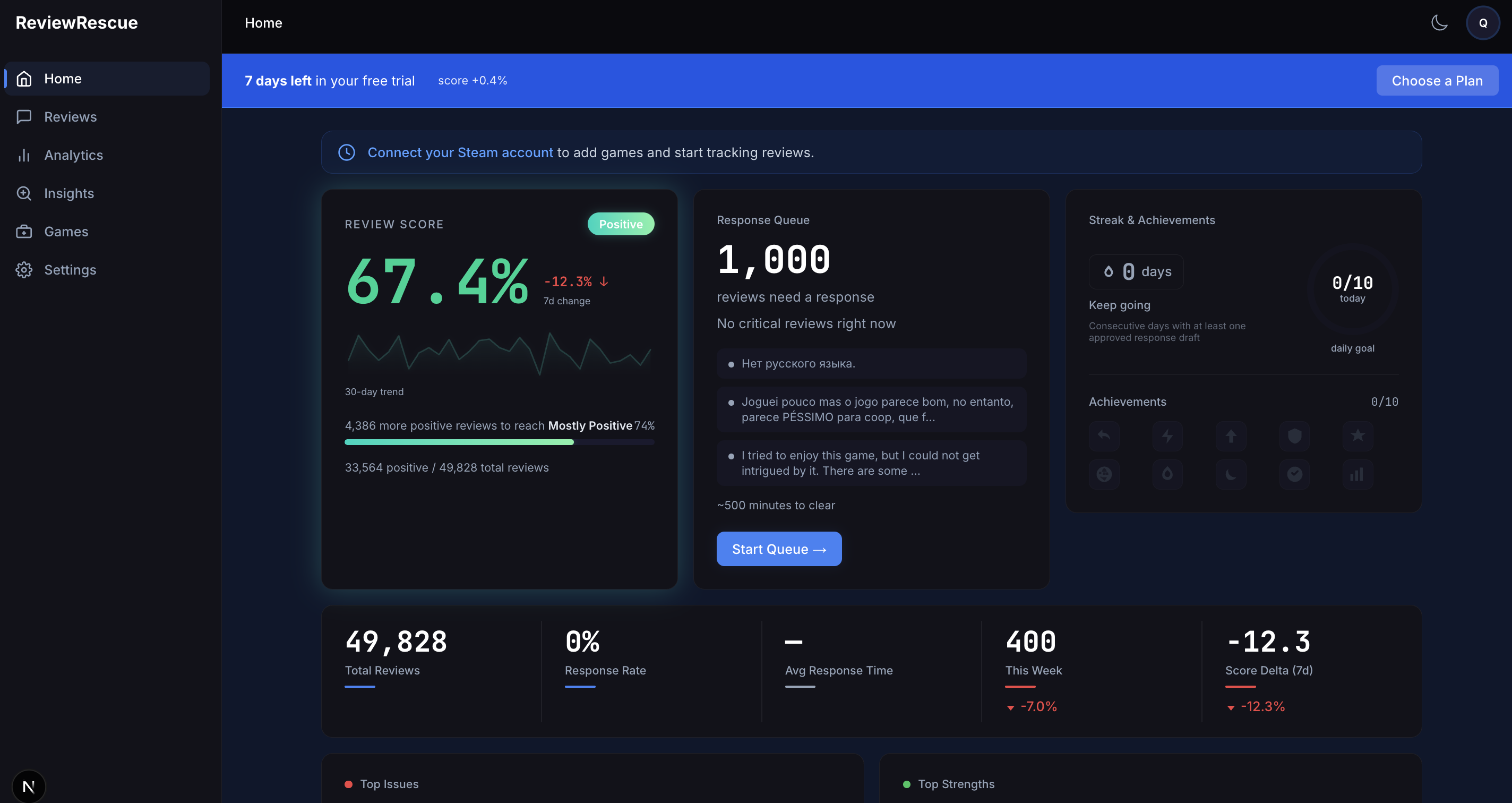Click the reply arrow achievement badge
The image size is (1512, 803).
click(1104, 435)
